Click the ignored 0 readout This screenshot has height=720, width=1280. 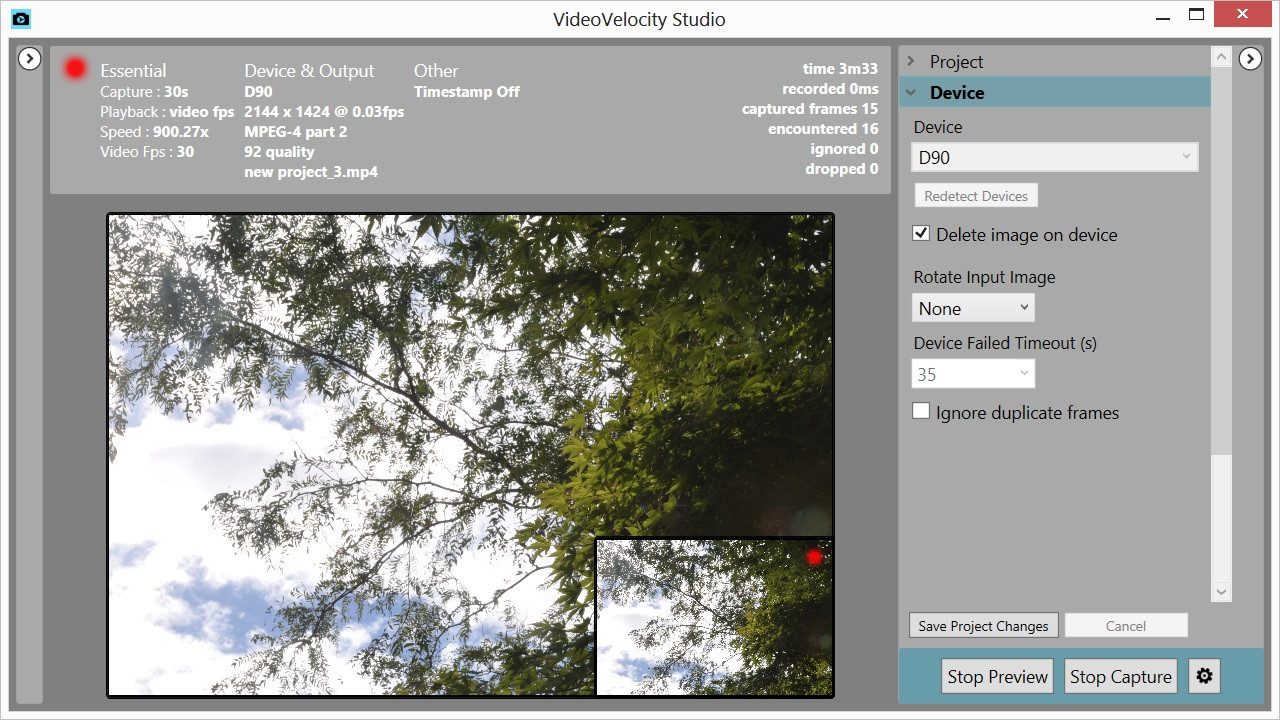pyautogui.click(x=844, y=149)
